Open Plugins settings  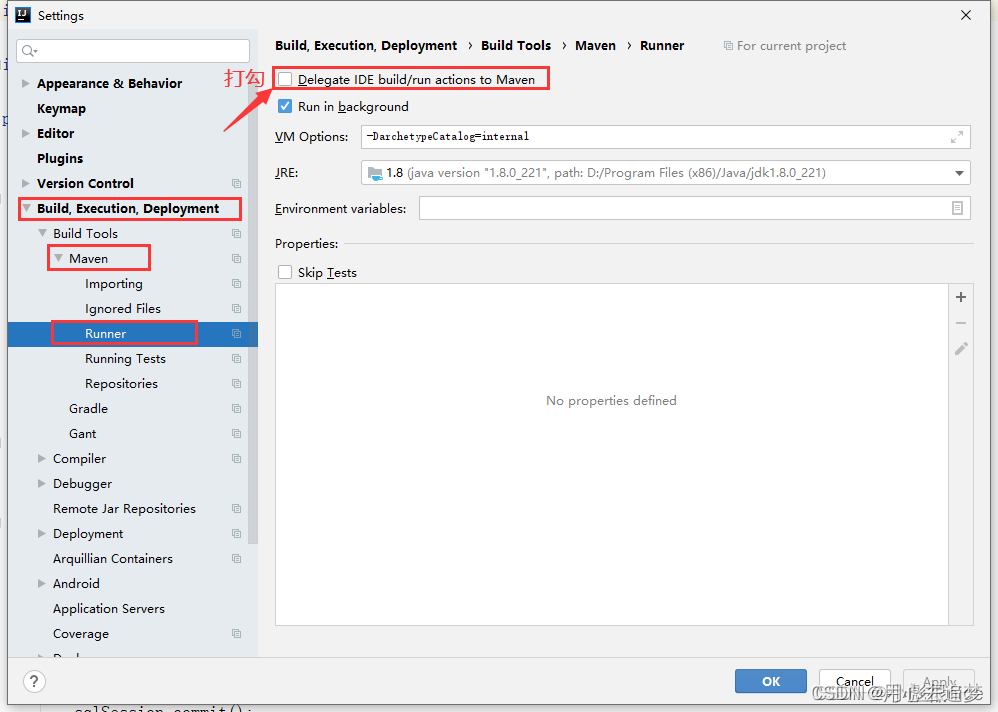click(x=60, y=158)
